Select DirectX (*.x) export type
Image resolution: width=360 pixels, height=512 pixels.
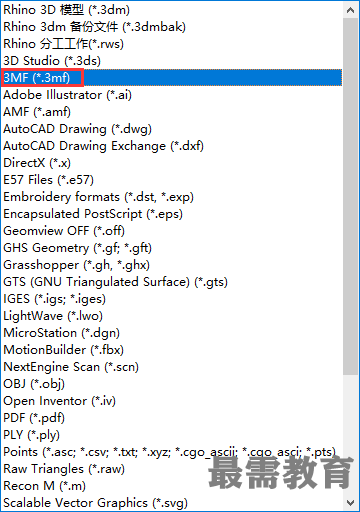coord(172,163)
